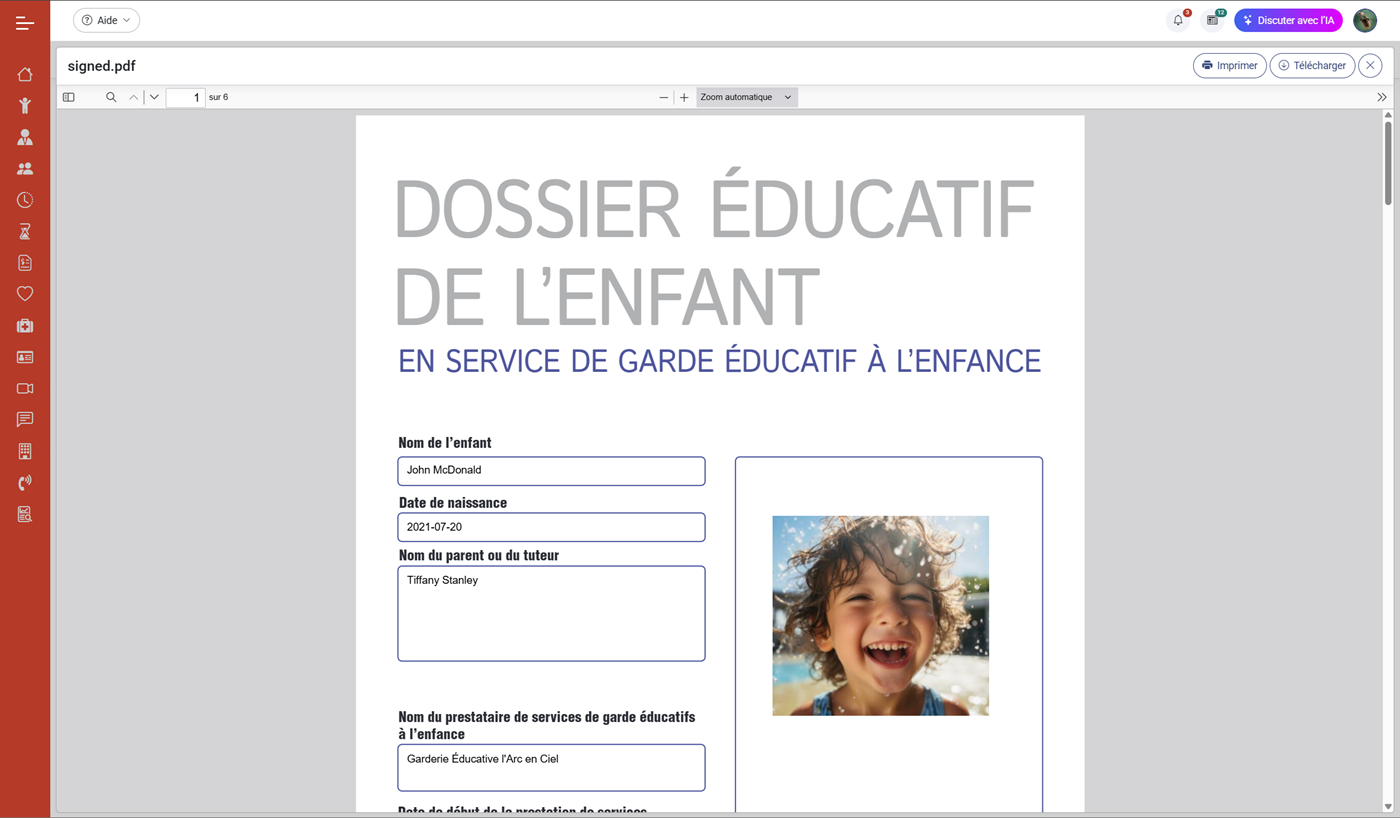
Task: Select the phone call sidebar icon
Action: click(x=24, y=482)
